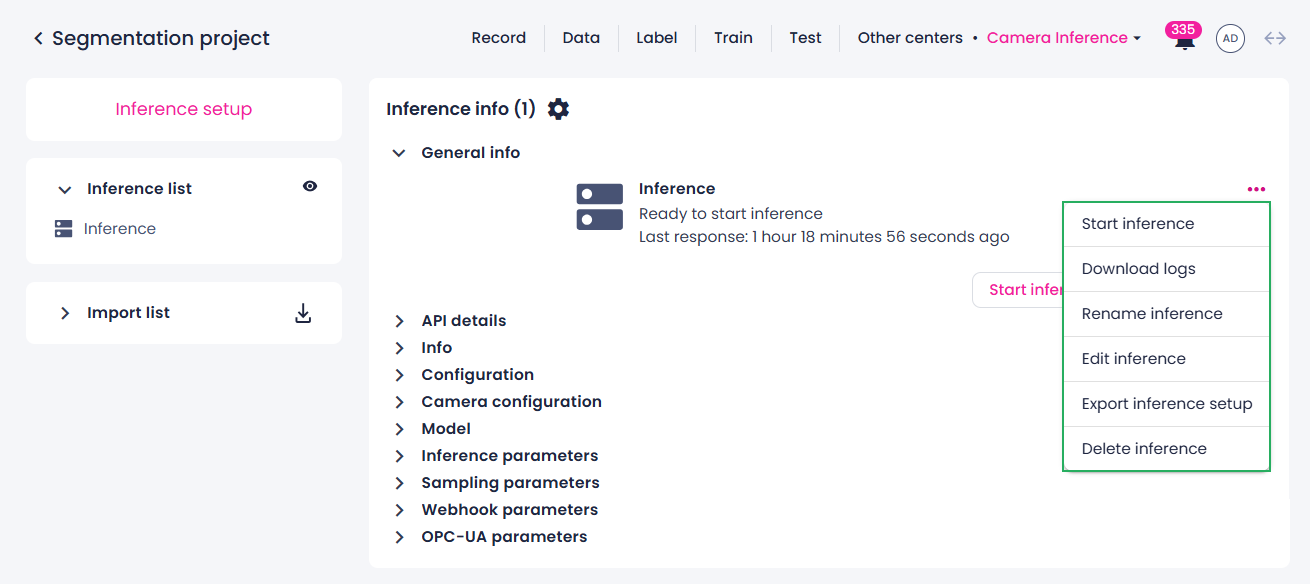This screenshot has height=584, width=1310.
Task: Open Inference info settings gear
Action: (x=559, y=109)
